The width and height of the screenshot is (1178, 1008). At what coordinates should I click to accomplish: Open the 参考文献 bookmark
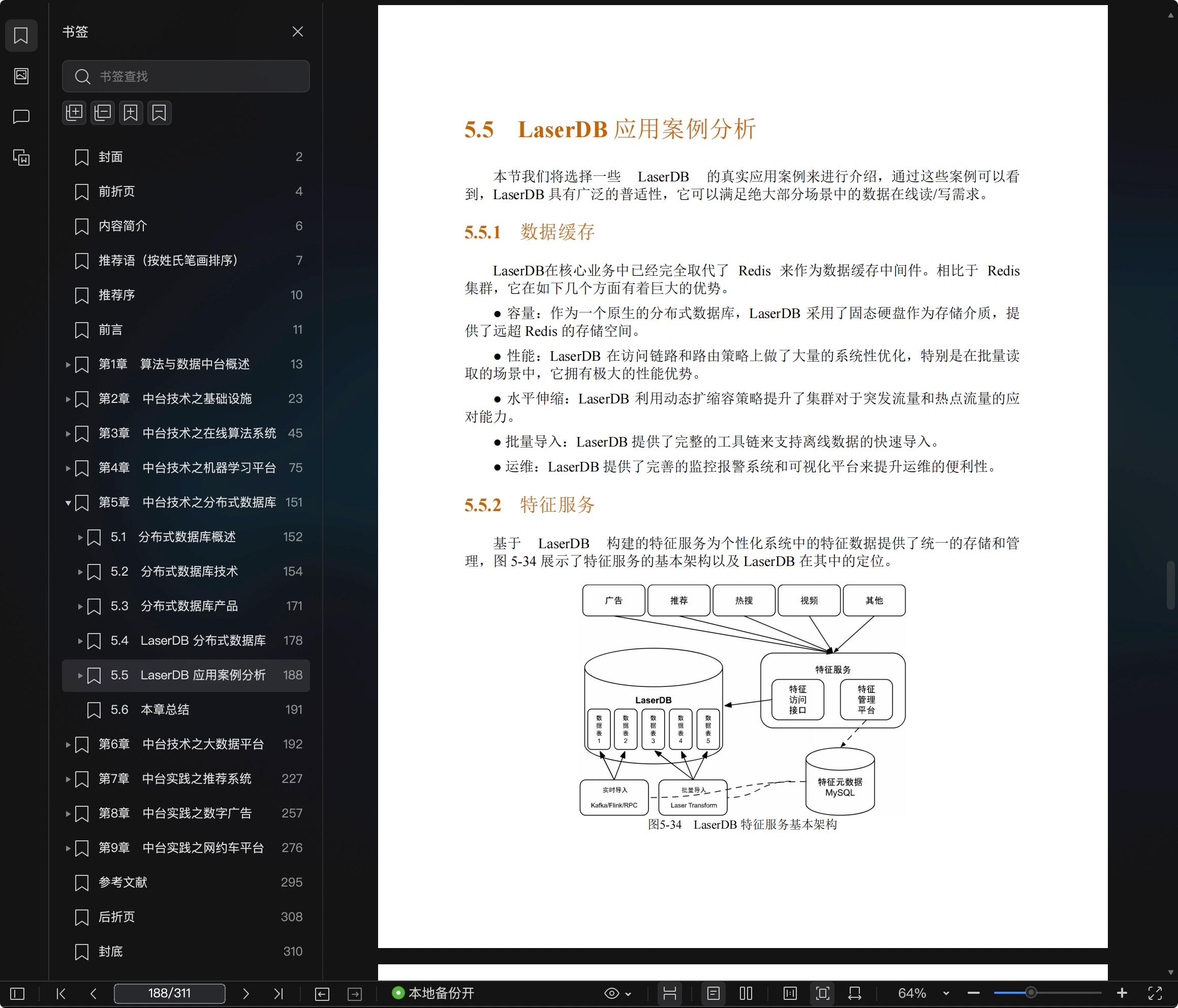(186, 883)
